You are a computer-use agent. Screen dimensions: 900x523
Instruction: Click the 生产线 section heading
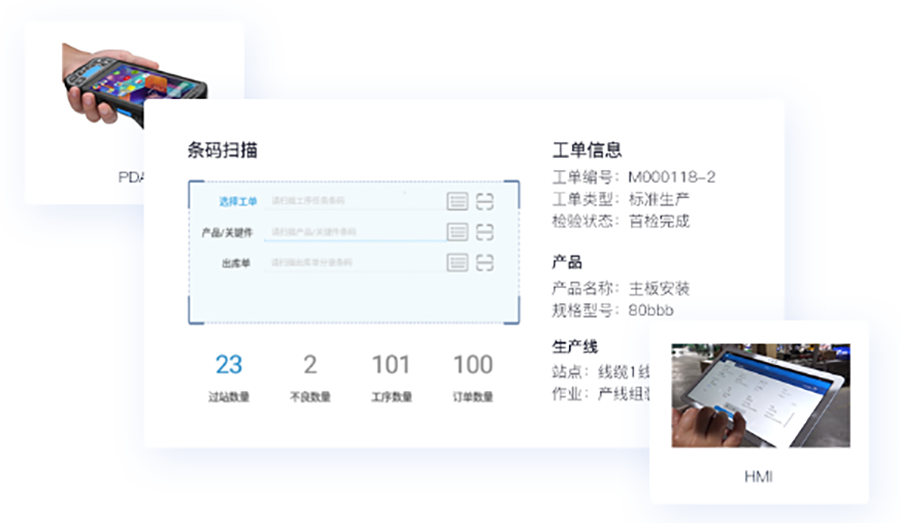point(575,347)
